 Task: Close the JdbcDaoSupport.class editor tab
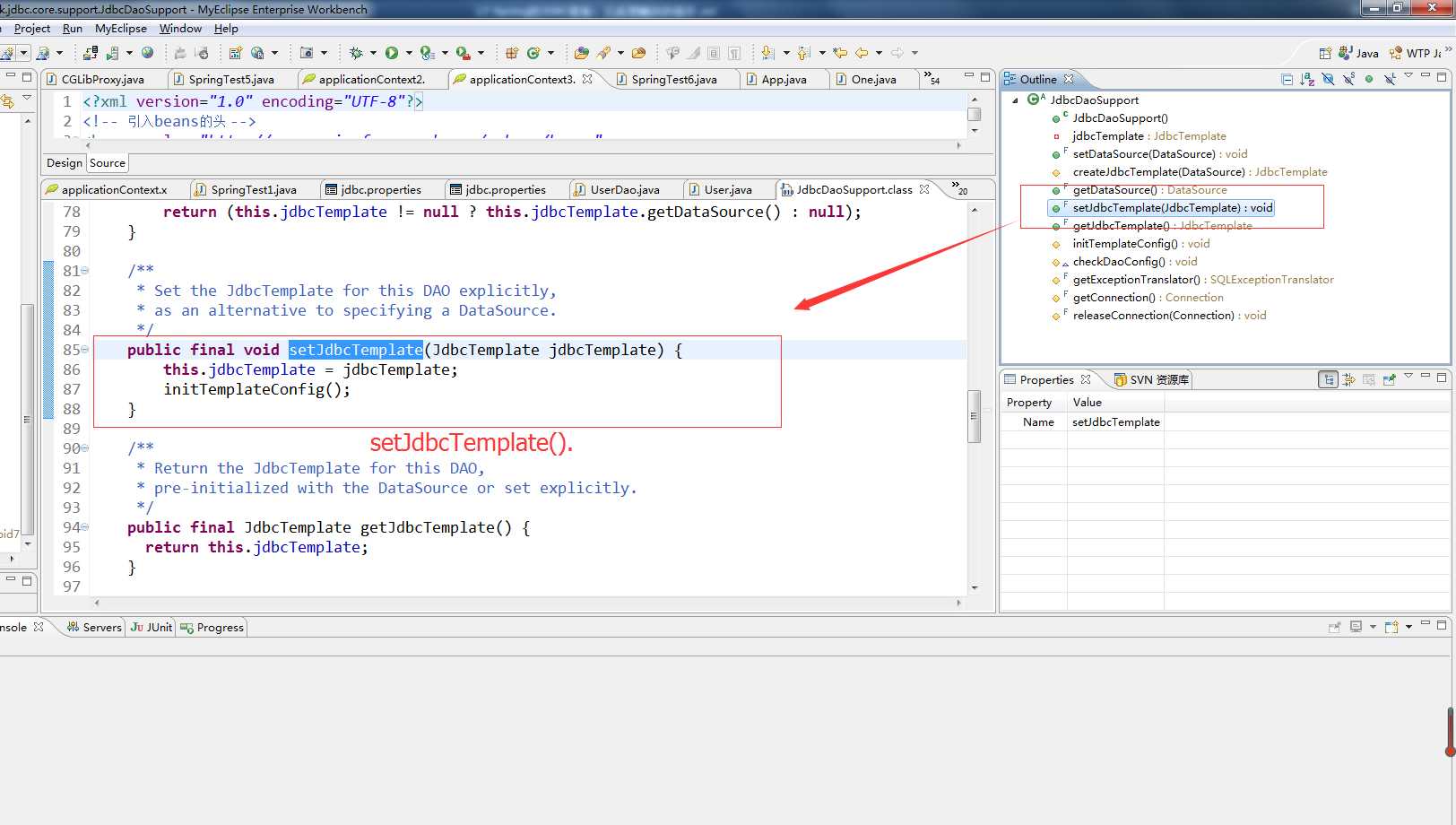(x=924, y=189)
